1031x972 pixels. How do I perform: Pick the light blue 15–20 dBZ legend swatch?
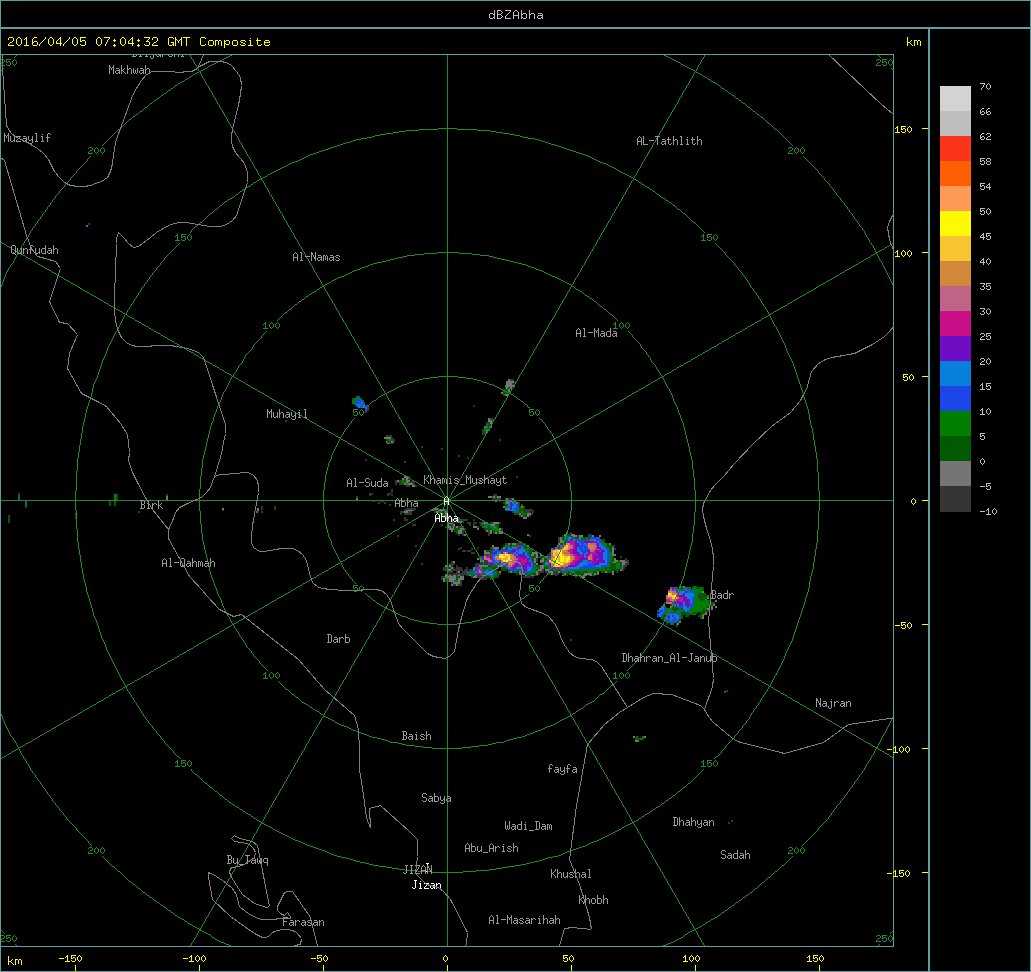(x=955, y=374)
